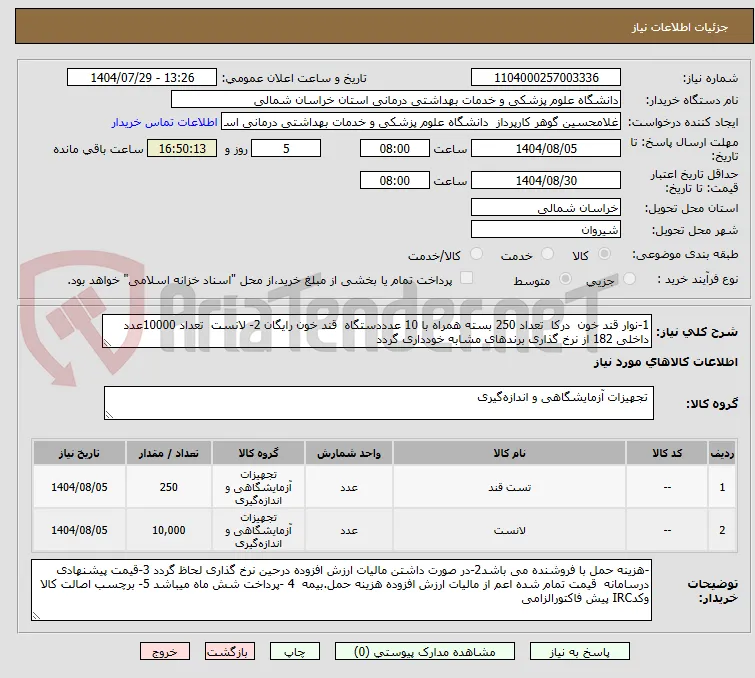Click the countdown timer 16:50:13 field
This screenshot has height=678, width=755.
(x=182, y=148)
